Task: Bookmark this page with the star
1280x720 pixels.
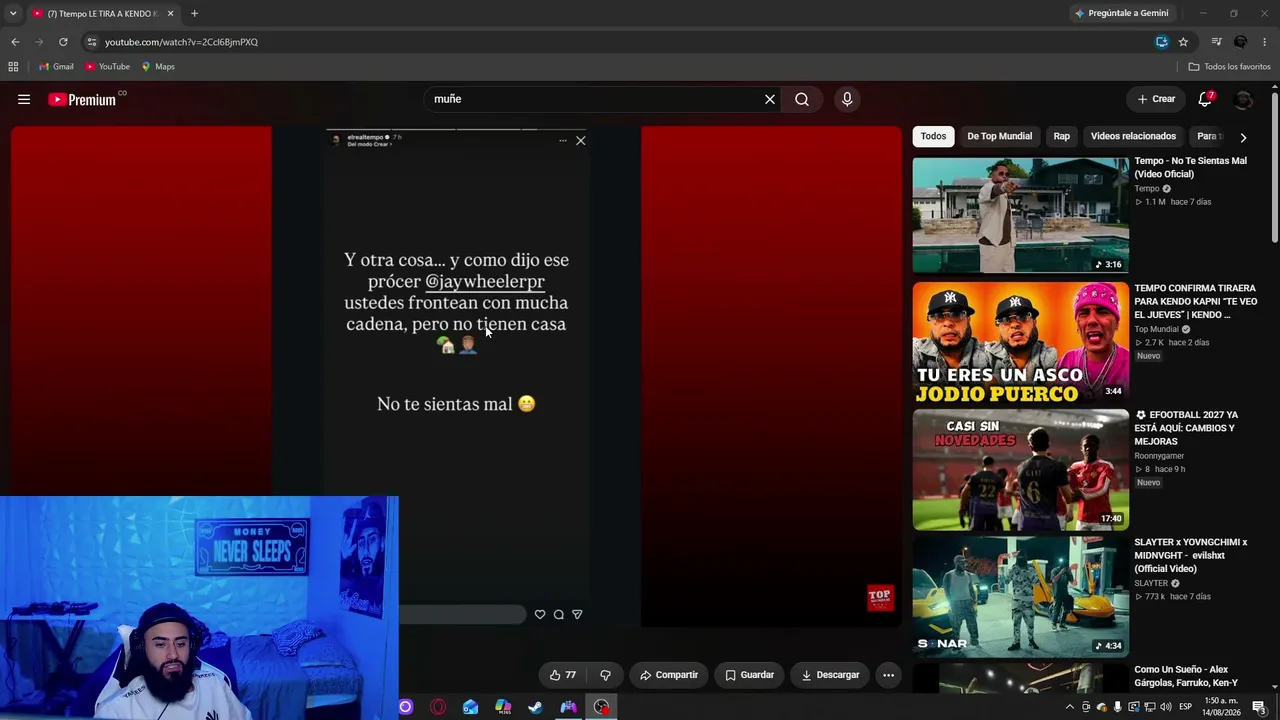Action: [1183, 42]
